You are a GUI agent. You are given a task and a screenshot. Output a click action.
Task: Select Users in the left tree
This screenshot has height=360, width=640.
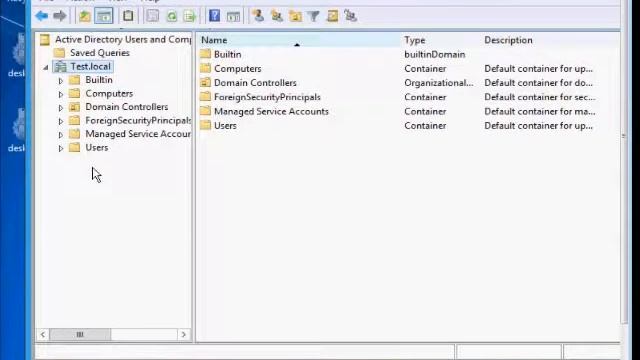[97, 148]
